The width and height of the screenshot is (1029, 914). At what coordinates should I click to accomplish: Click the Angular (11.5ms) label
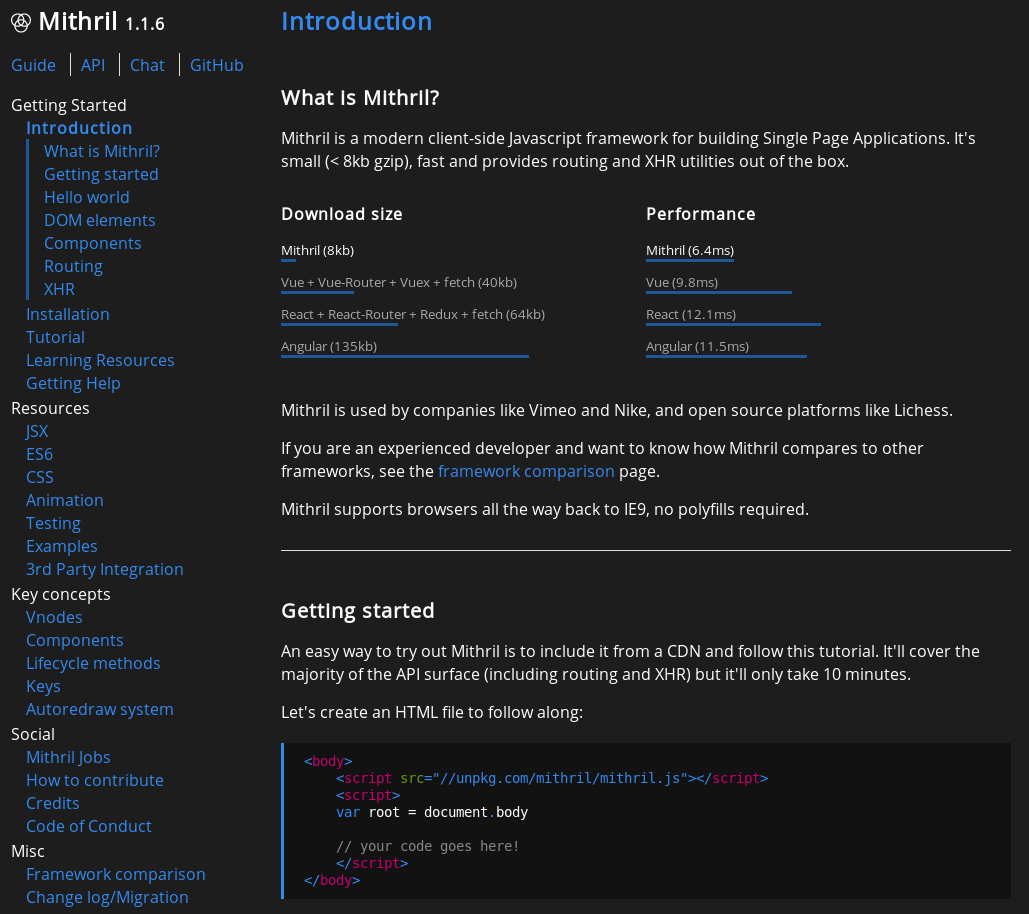pos(697,346)
